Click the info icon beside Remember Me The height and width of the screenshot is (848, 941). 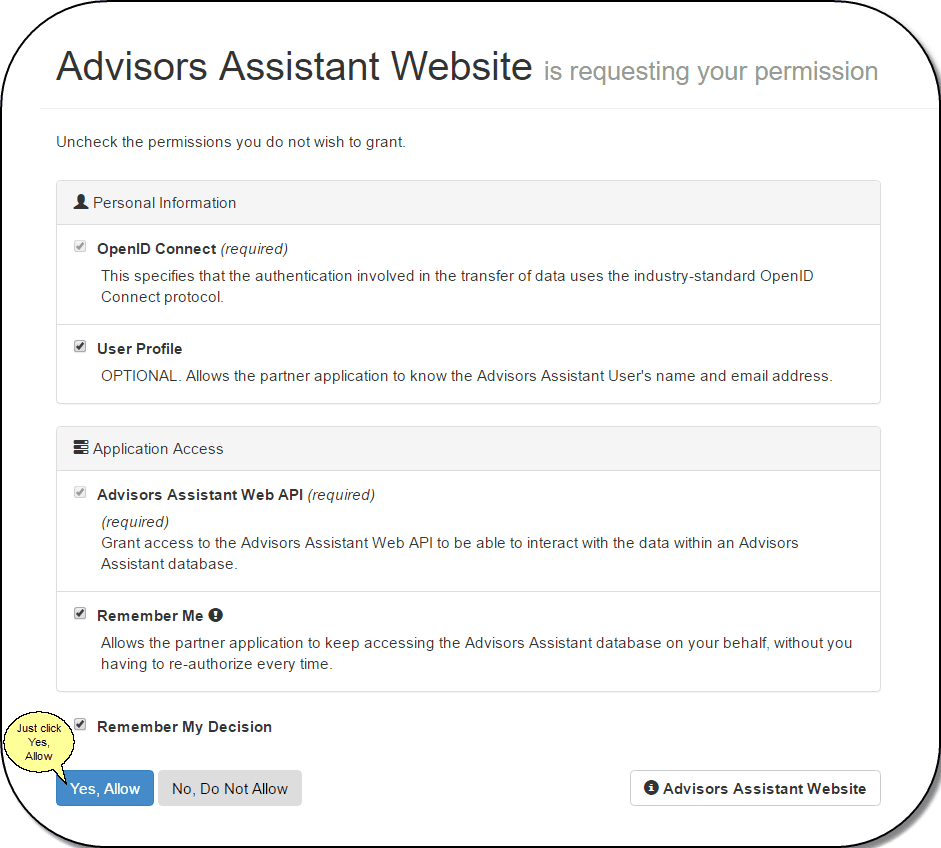click(x=216, y=614)
